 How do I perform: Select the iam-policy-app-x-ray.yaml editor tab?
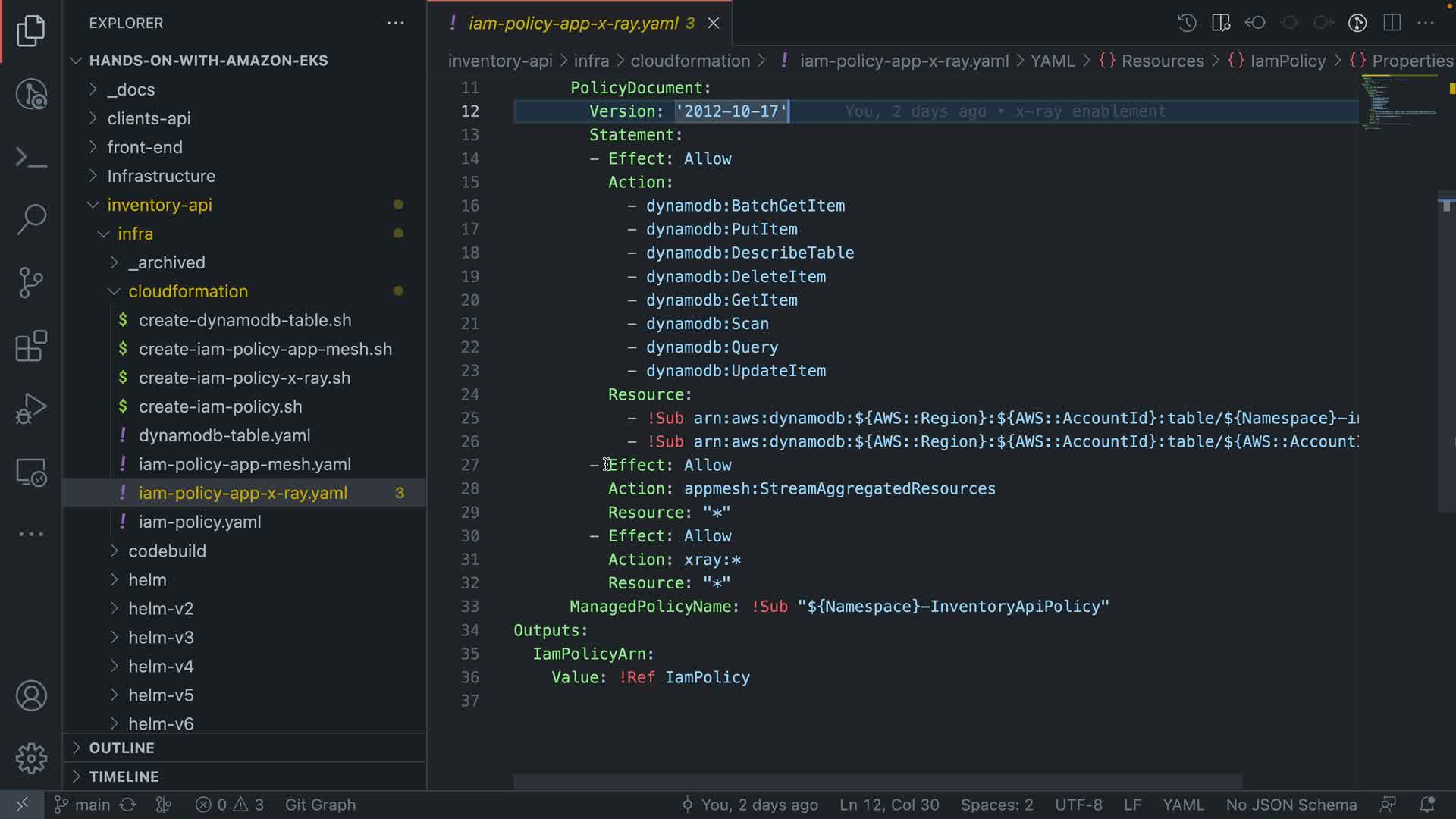[573, 24]
